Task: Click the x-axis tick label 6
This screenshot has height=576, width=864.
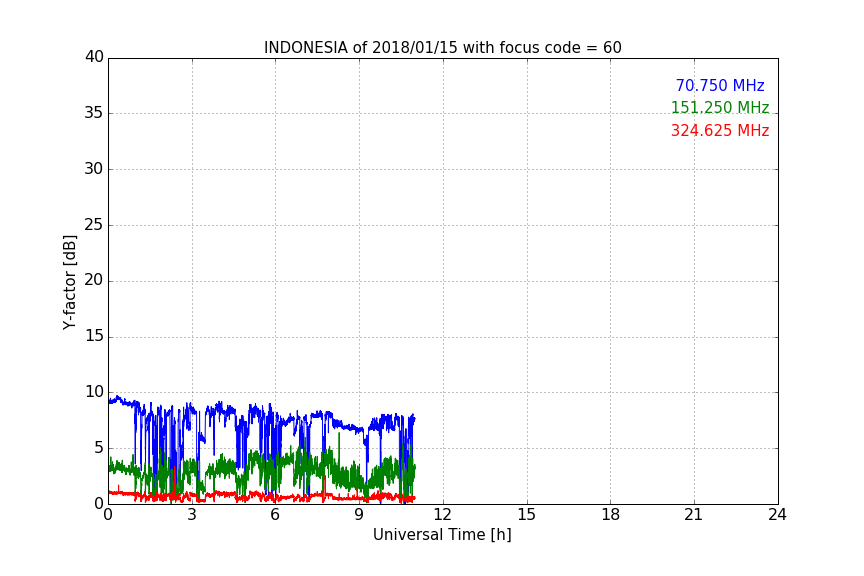Action: (x=275, y=515)
